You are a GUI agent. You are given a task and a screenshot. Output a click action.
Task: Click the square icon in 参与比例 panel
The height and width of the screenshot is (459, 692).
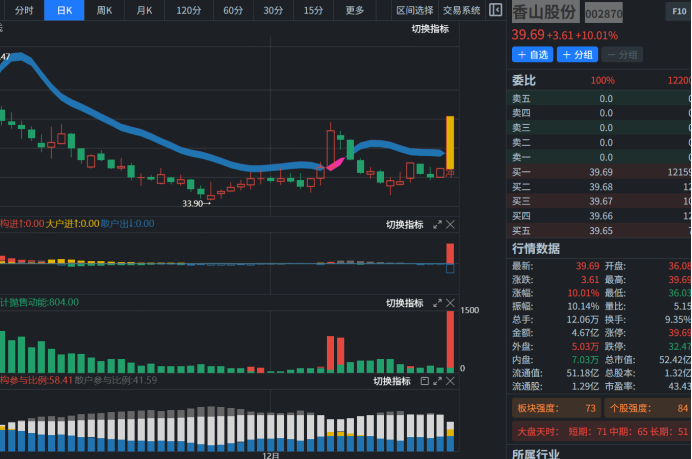click(x=424, y=381)
